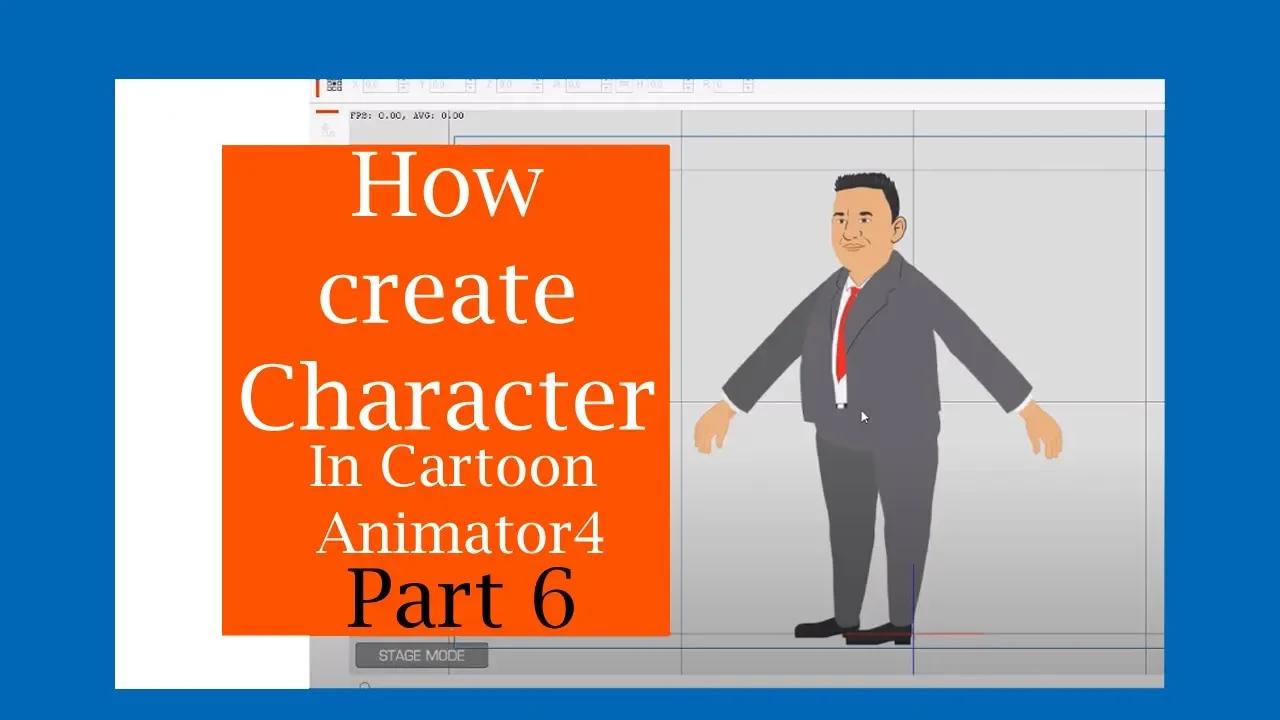
Task: Click inside the Z coordinate input field
Action: [x=510, y=85]
